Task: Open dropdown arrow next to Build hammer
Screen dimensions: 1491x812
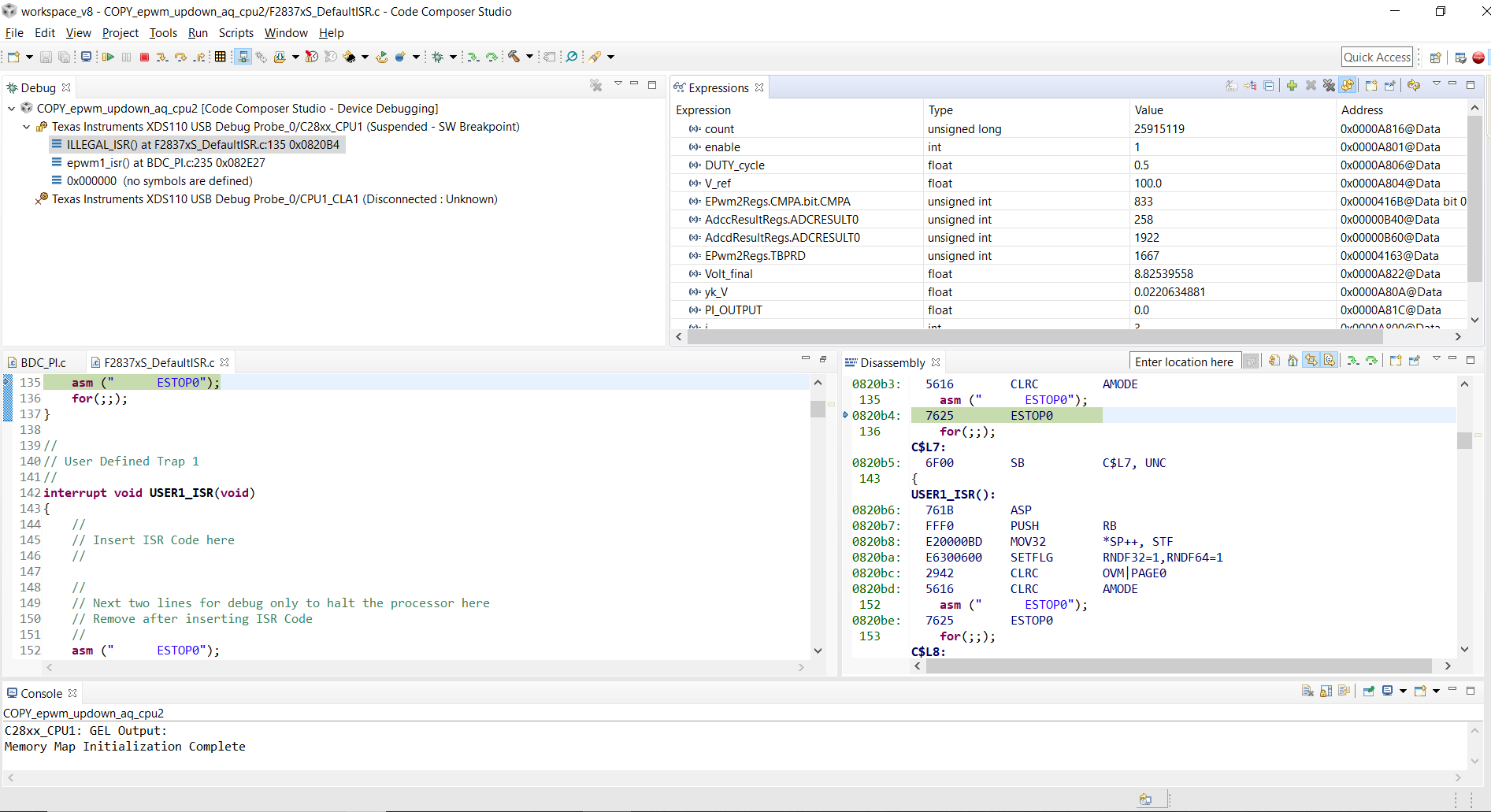Action: coord(529,57)
